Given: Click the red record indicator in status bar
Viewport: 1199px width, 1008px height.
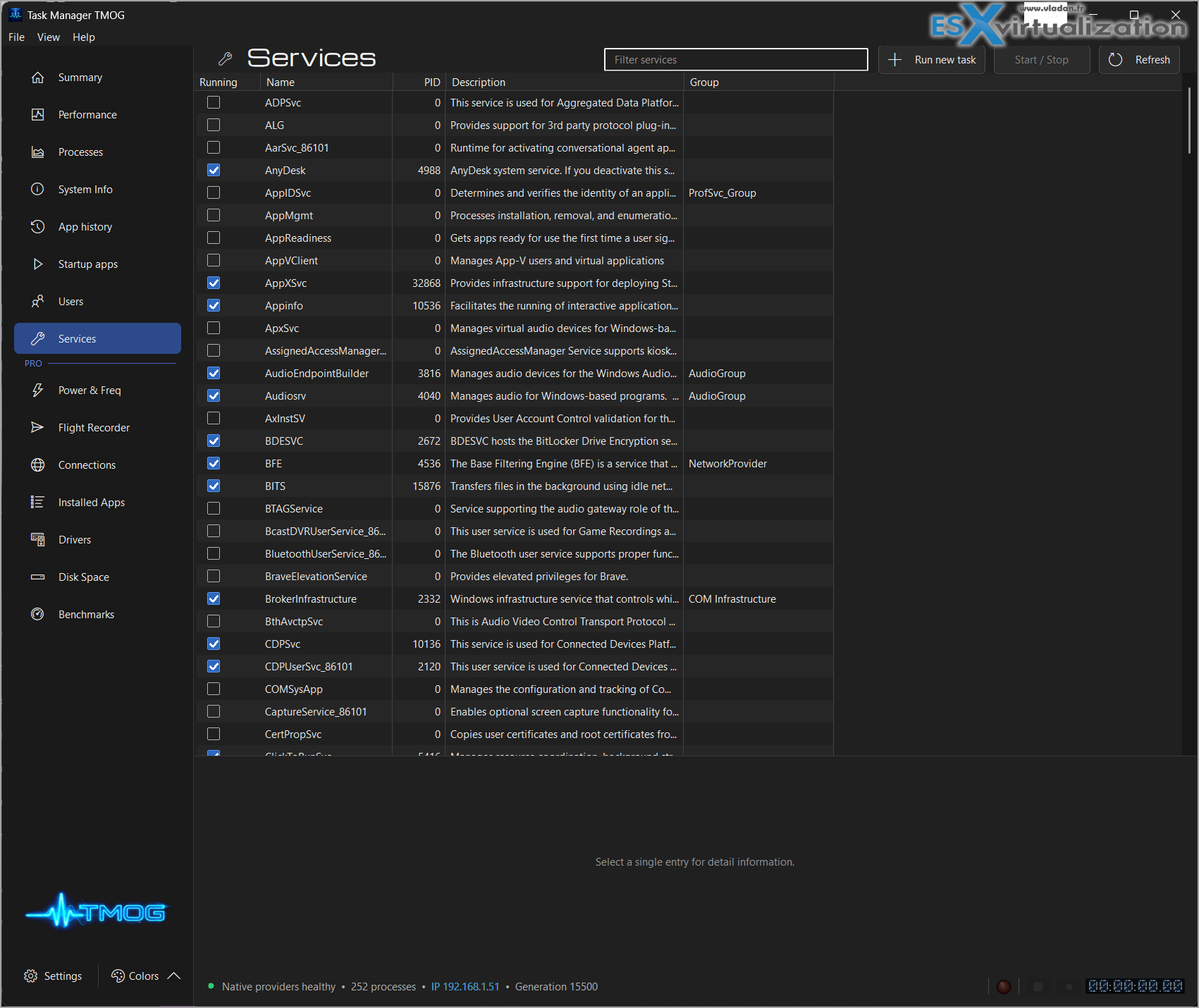Looking at the screenshot, I should [1004, 987].
